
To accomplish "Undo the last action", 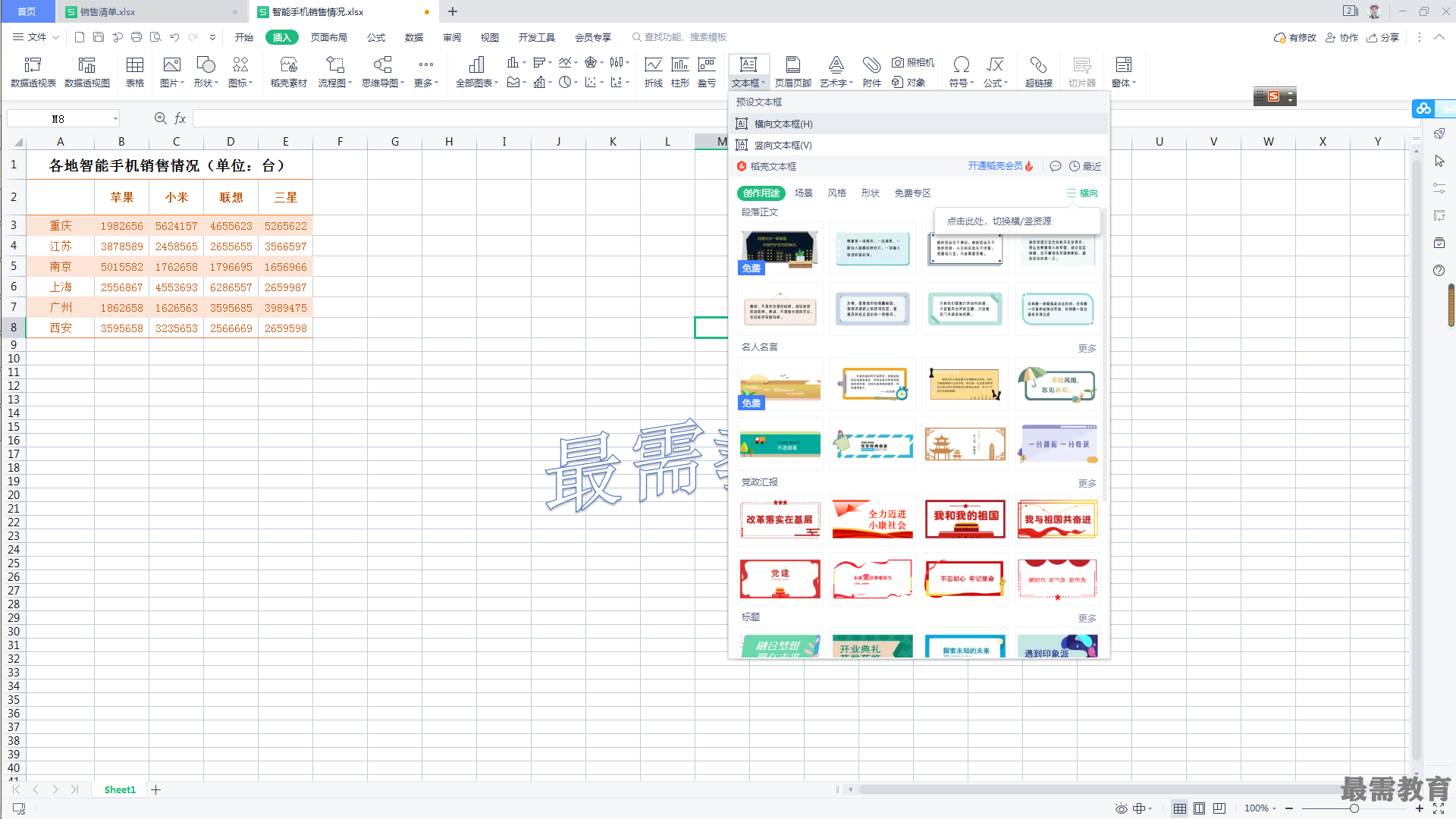I will [x=174, y=37].
